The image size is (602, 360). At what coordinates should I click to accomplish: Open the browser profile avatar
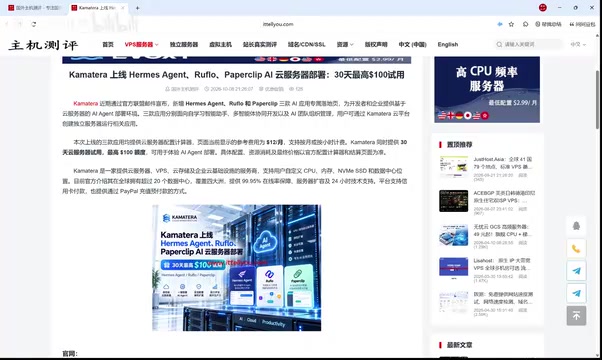542,7
